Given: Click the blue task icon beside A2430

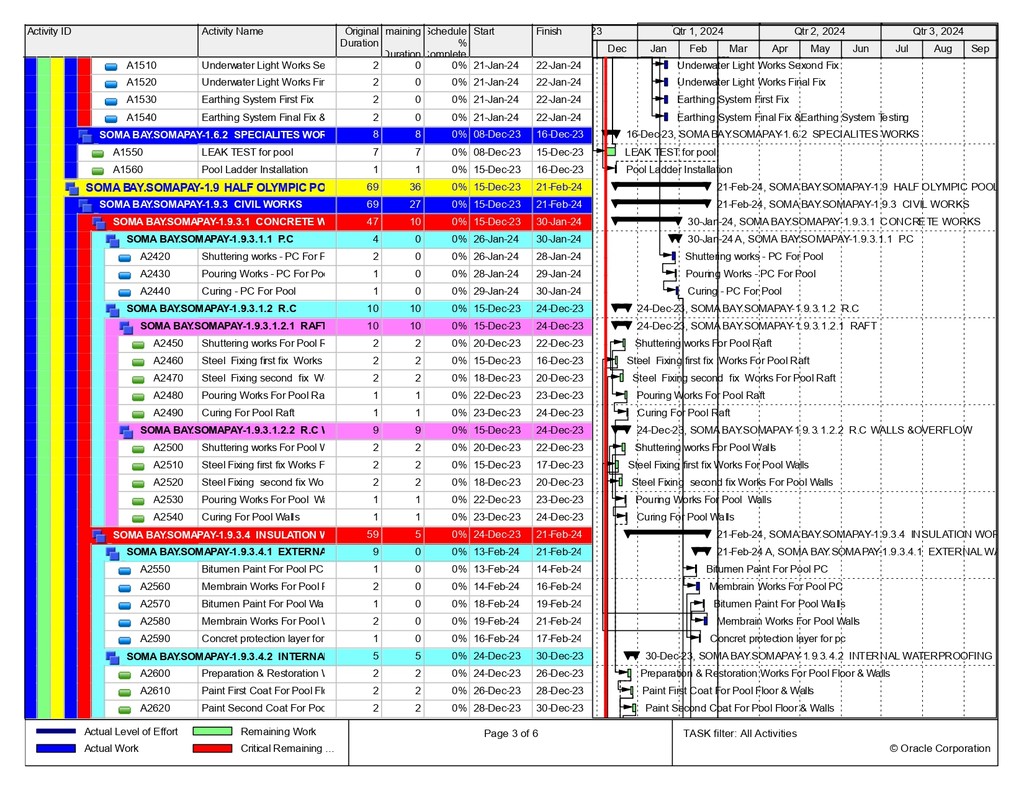Looking at the screenshot, I should tap(125, 275).
